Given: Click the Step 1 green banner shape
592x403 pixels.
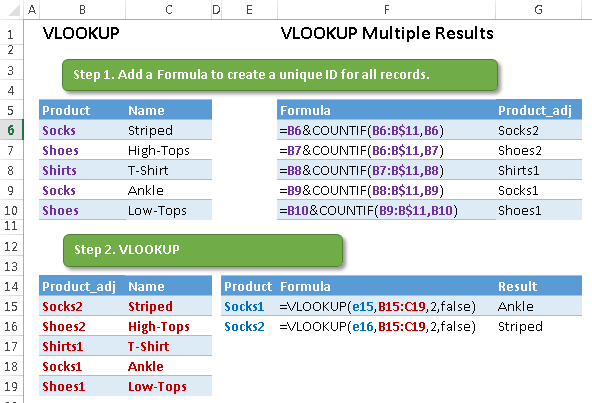Looking at the screenshot, I should [280, 75].
